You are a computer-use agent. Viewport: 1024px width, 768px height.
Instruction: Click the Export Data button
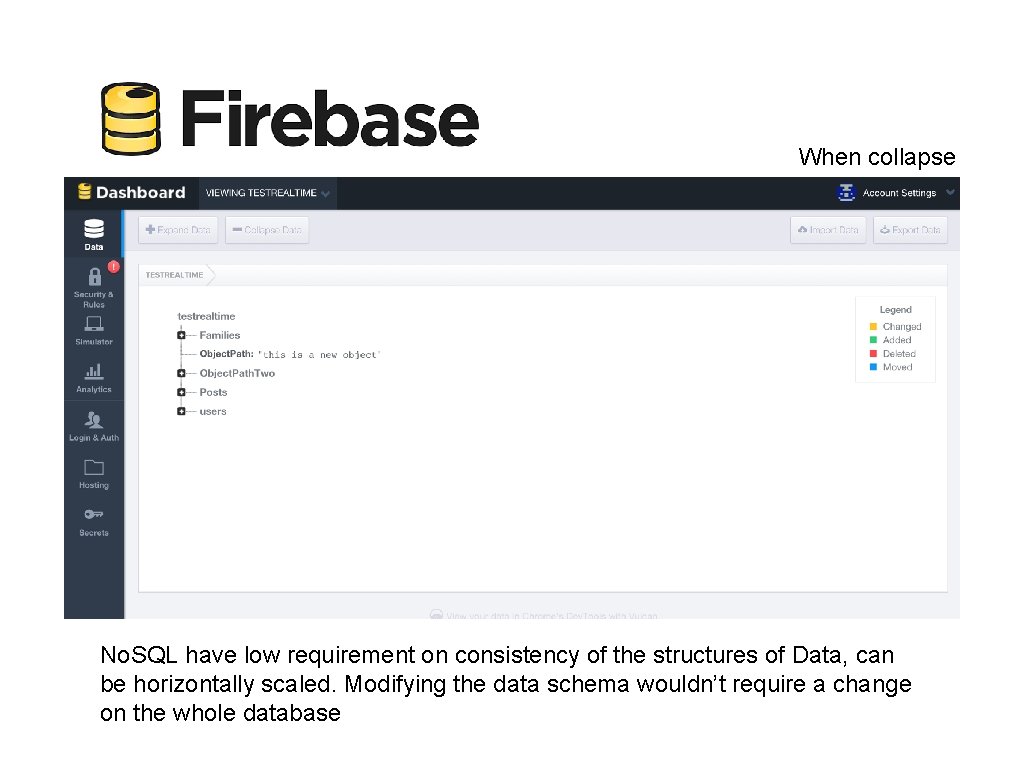tap(910, 229)
